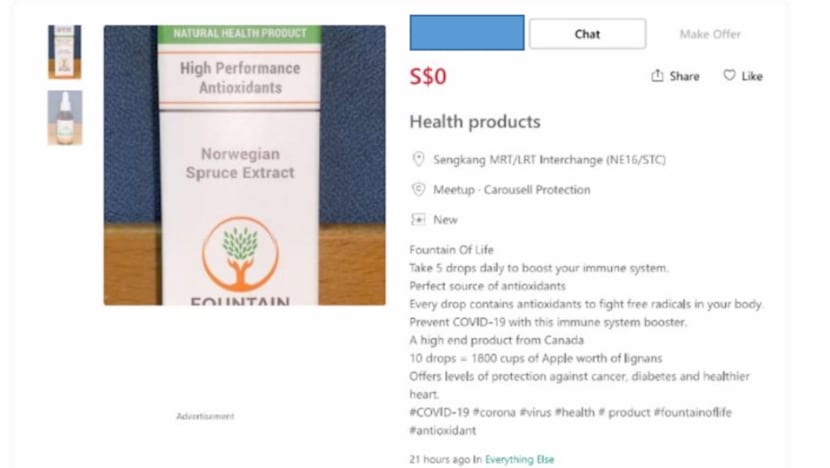830x468 pixels.
Task: Click the Share icon
Action: click(657, 76)
